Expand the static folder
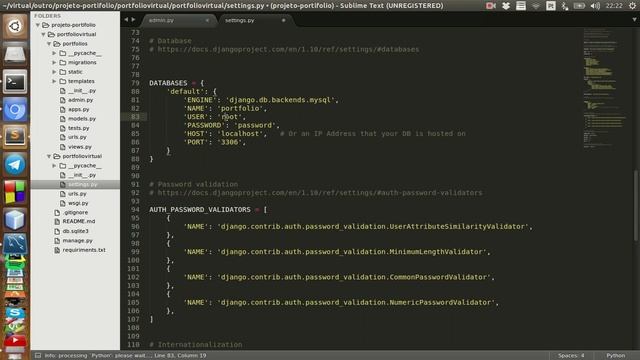The image size is (640, 360). [54, 72]
